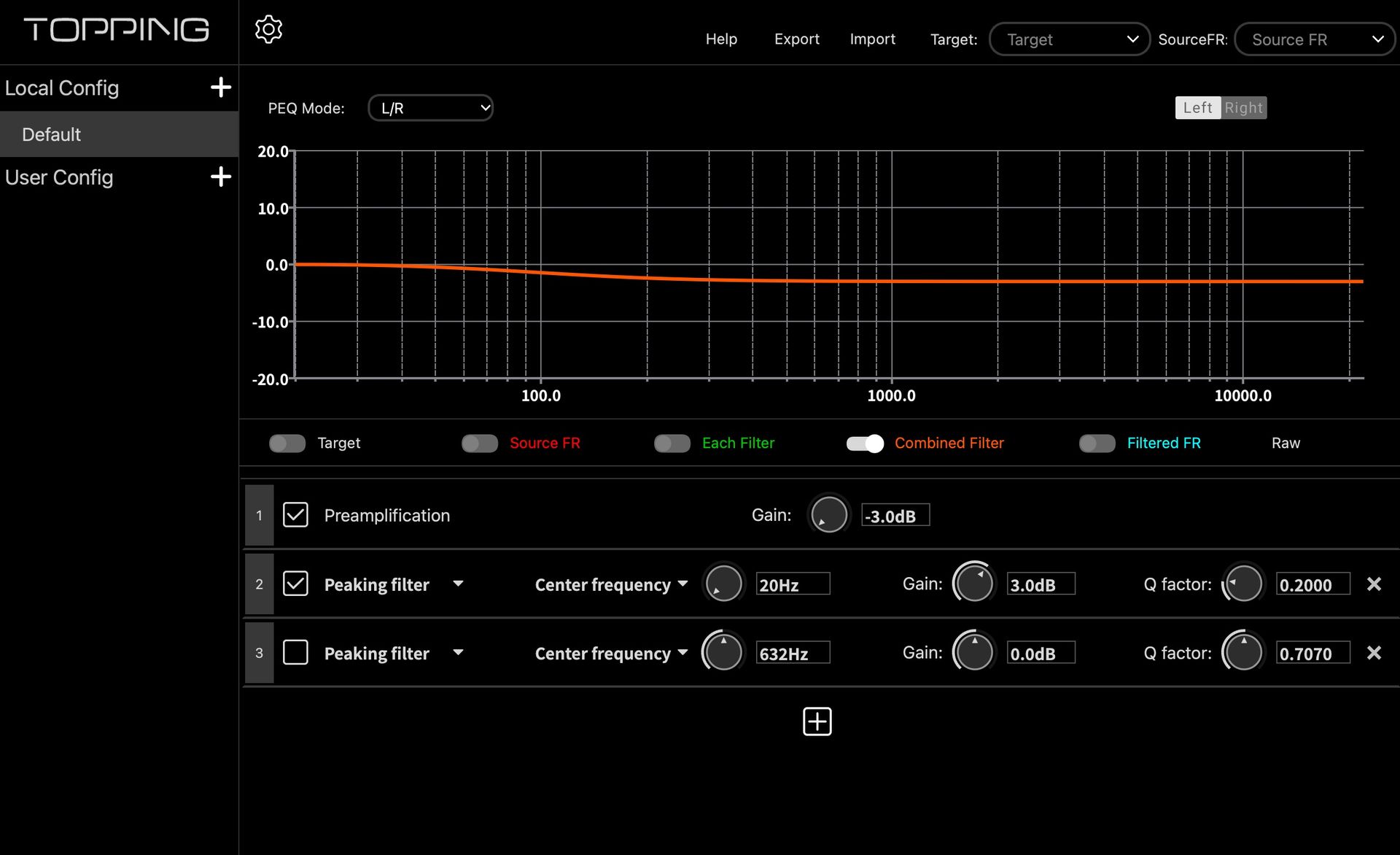This screenshot has width=1400, height=855.
Task: Expand filter 2 Peaking filter type dropdown
Action: pyautogui.click(x=458, y=584)
